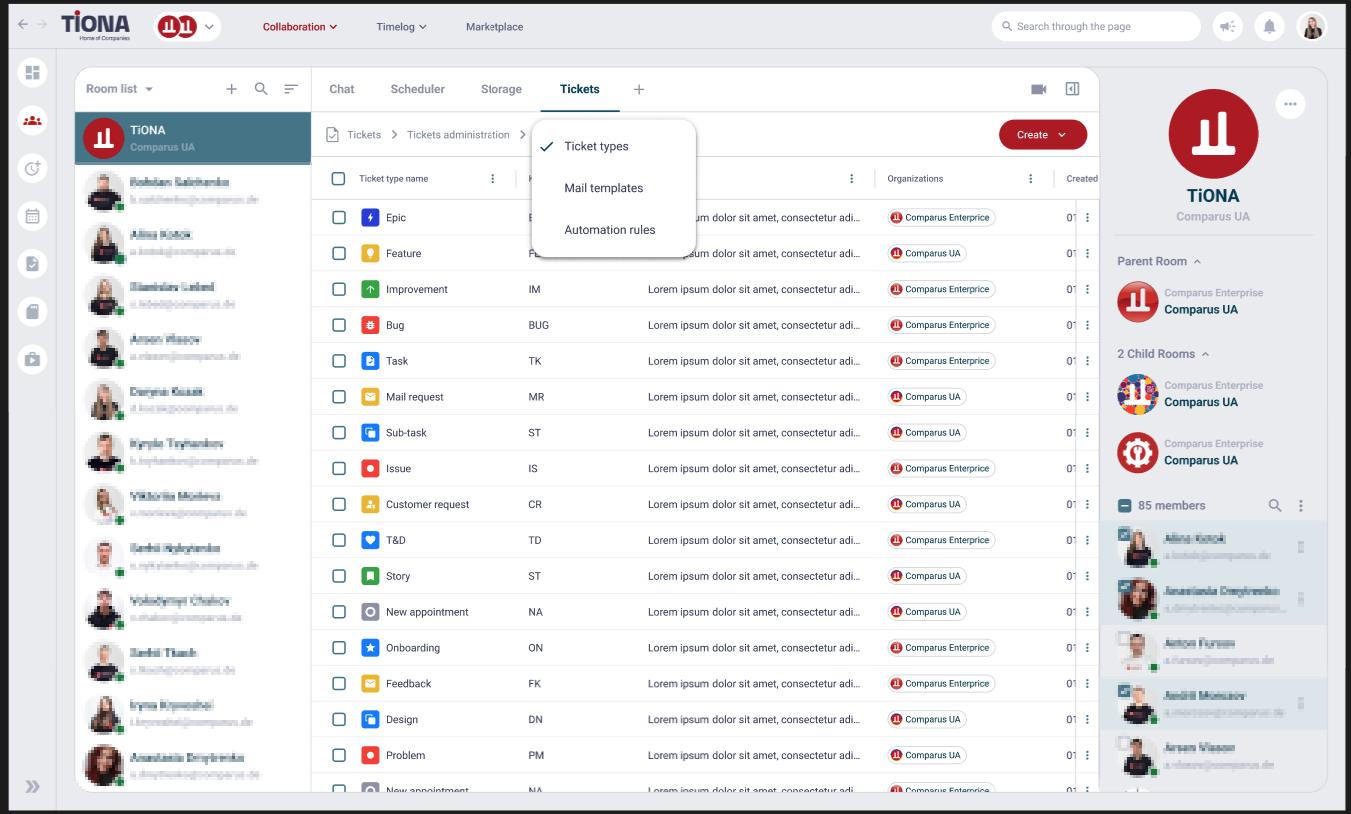Toggle the side panel layout icon
The image size is (1351, 814).
click(1072, 89)
